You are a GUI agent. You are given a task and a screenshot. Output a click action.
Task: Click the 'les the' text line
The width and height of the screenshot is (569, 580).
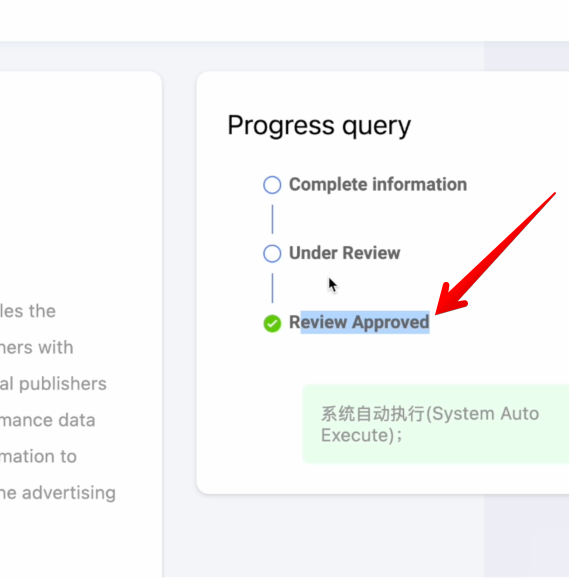click(x=28, y=311)
